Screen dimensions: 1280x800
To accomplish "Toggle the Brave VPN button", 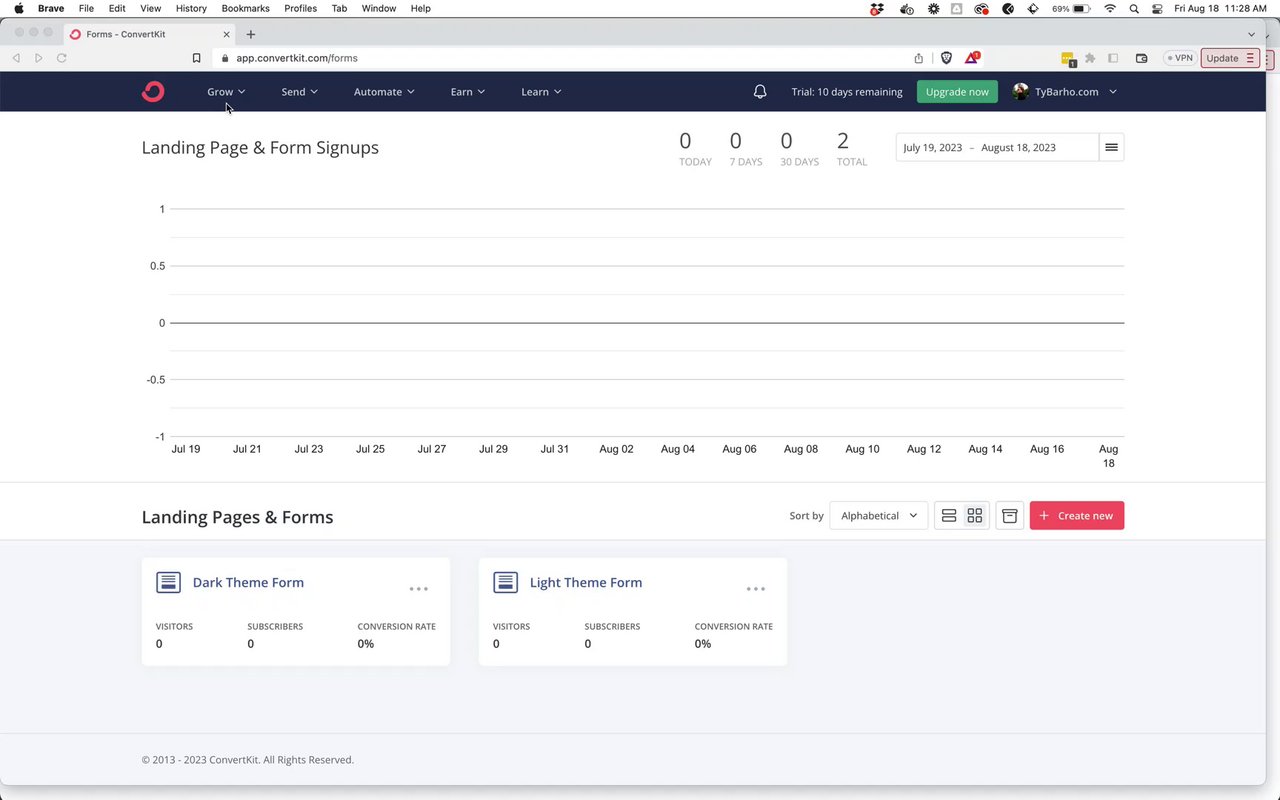I will pyautogui.click(x=1180, y=58).
